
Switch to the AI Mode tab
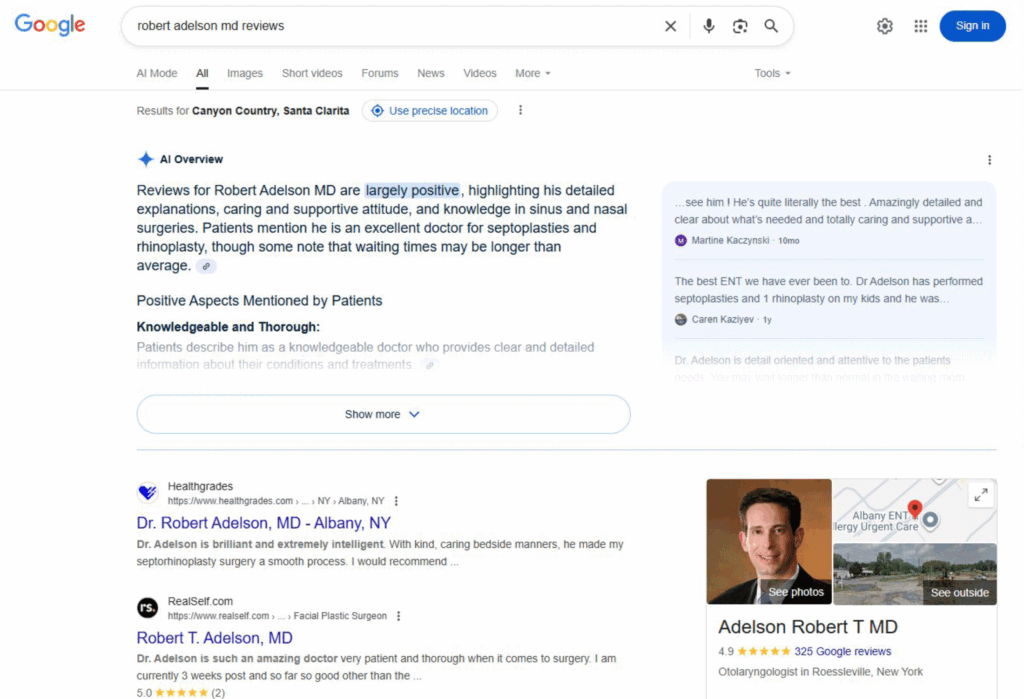pos(157,73)
